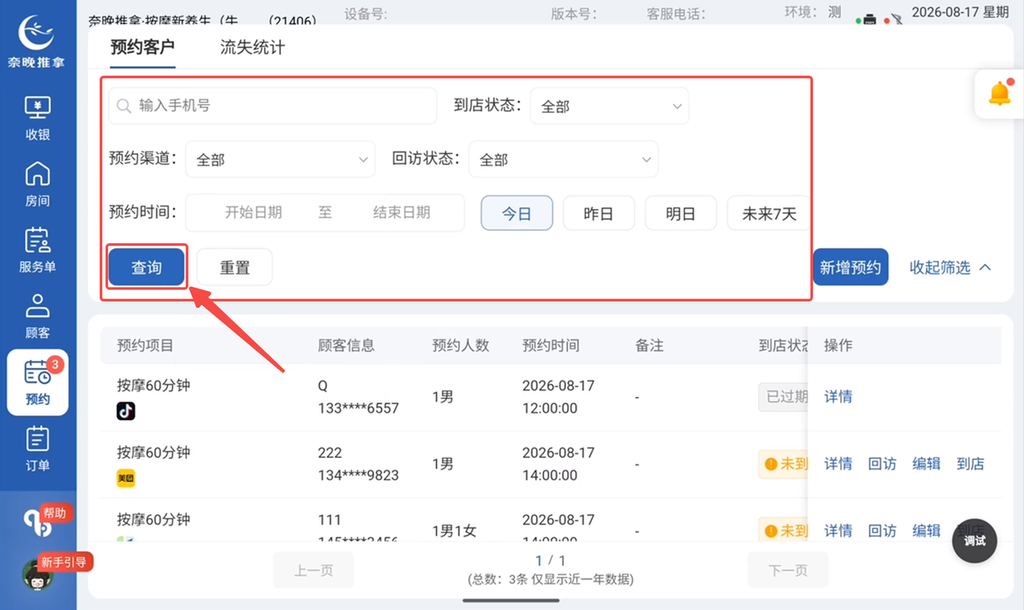Click the 预约人数 column header

pyautogui.click(x=460, y=345)
